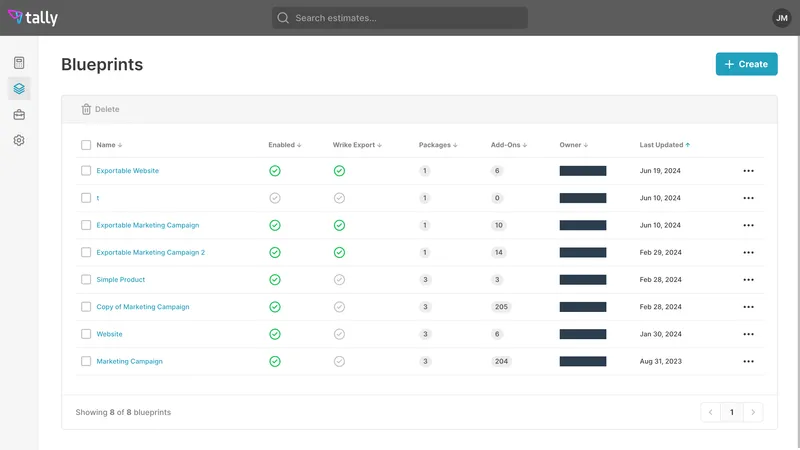800x450 pixels.
Task: Go to previous page arrow
Action: [x=711, y=412]
